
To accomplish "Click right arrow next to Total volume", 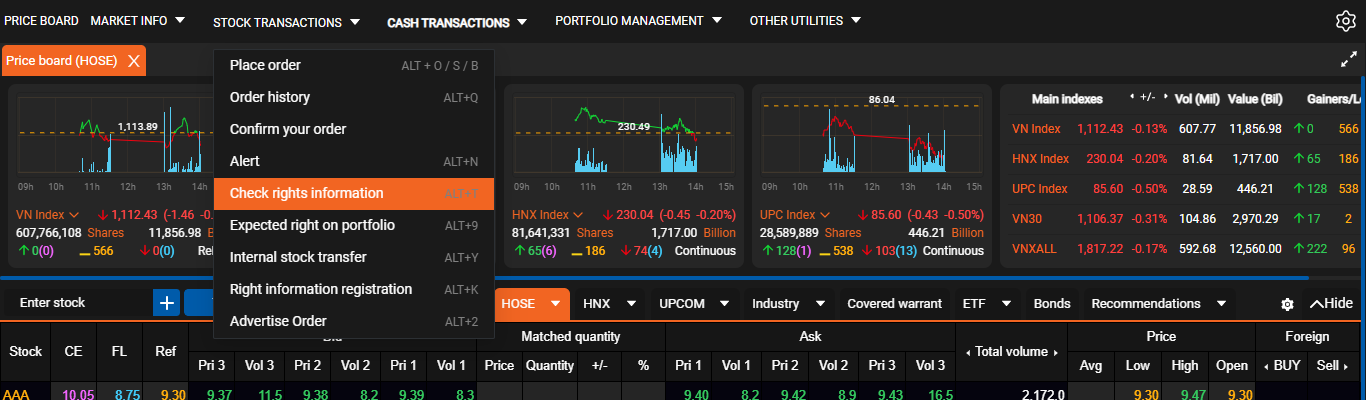I will tap(1054, 351).
